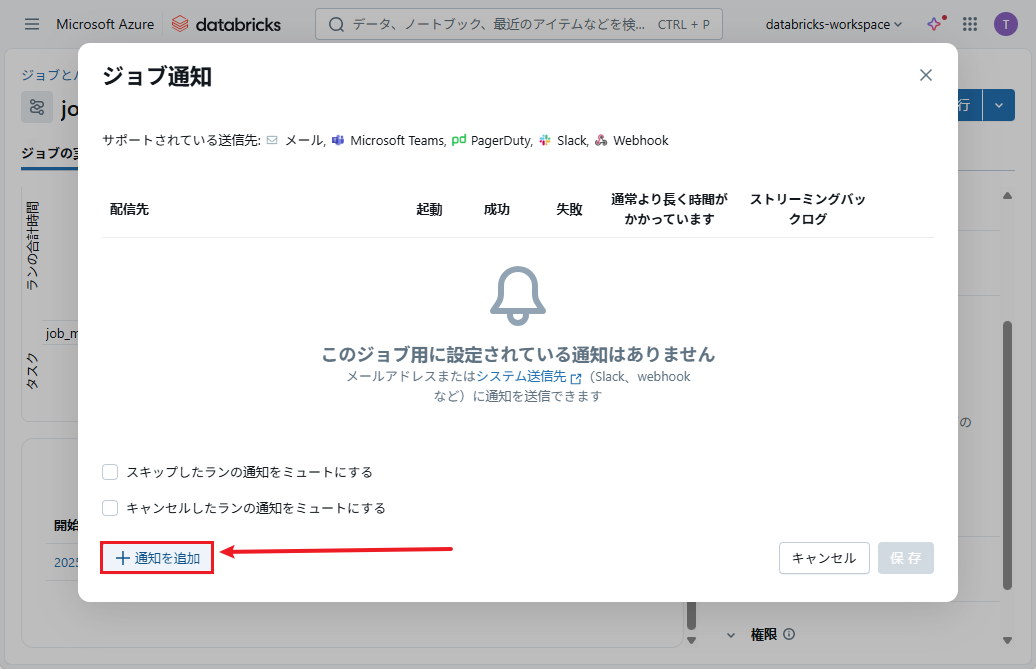
Task: Click the search box in top bar
Action: [x=518, y=24]
